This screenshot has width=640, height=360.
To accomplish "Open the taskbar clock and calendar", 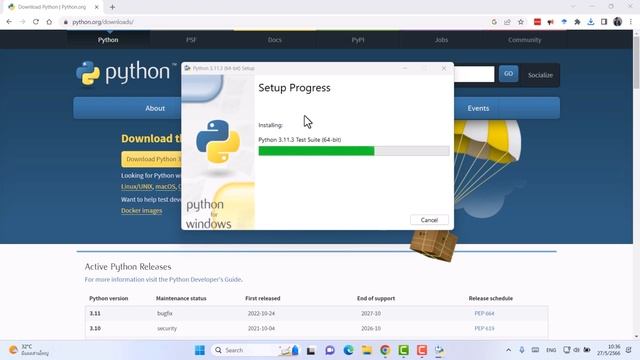I will coord(609,350).
